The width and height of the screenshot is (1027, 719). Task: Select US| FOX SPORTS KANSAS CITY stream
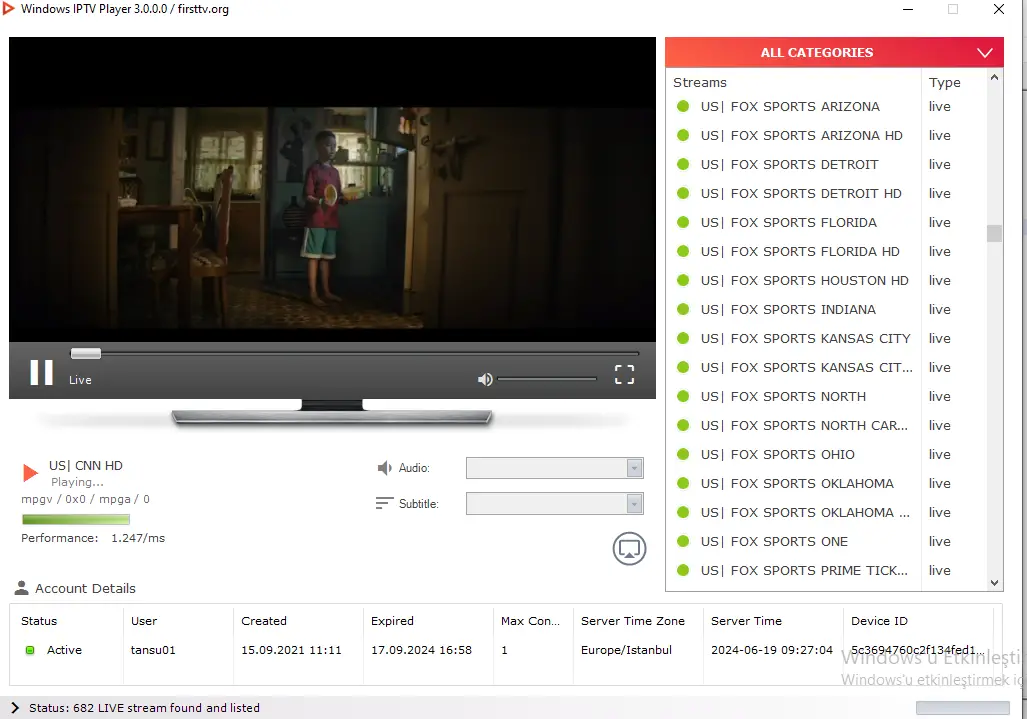tap(806, 339)
